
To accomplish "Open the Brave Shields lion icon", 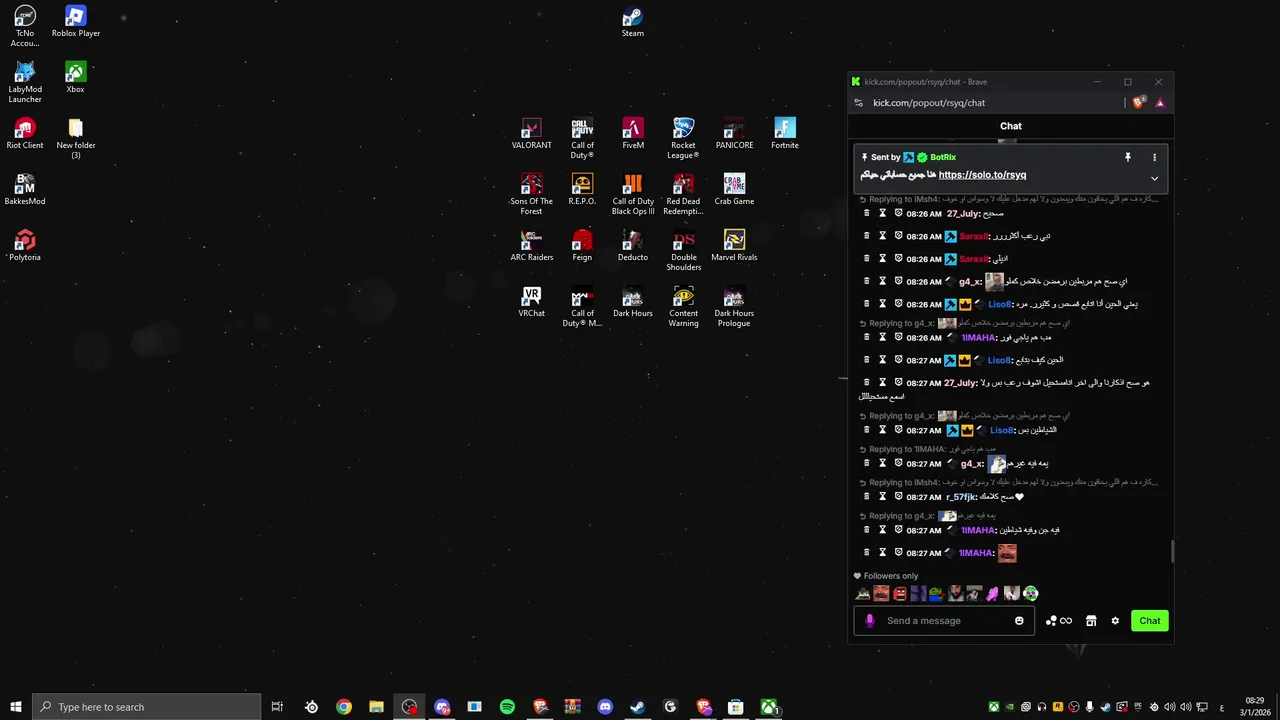I will pos(1139,103).
